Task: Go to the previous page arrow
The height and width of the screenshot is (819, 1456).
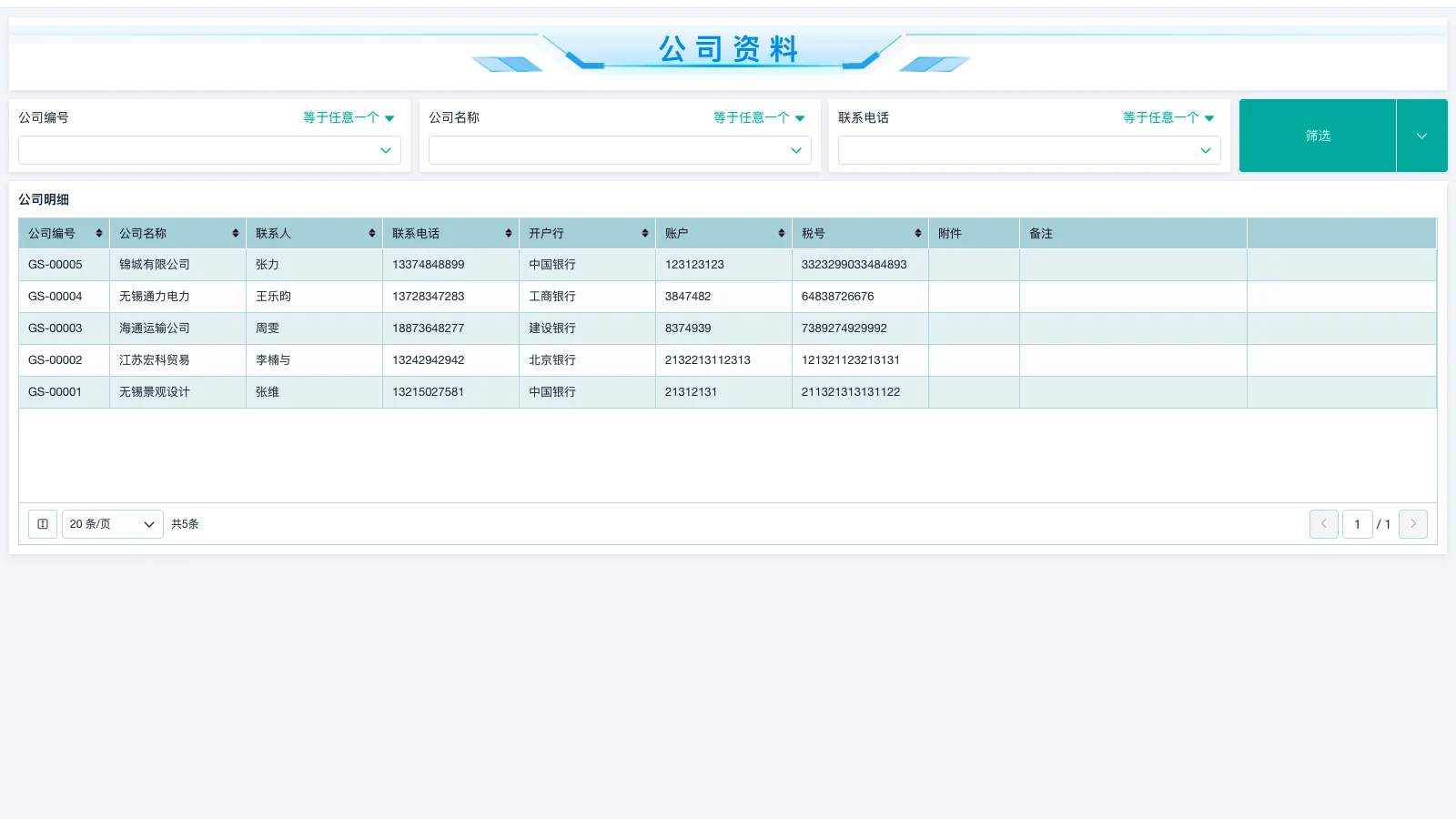Action: [1323, 524]
